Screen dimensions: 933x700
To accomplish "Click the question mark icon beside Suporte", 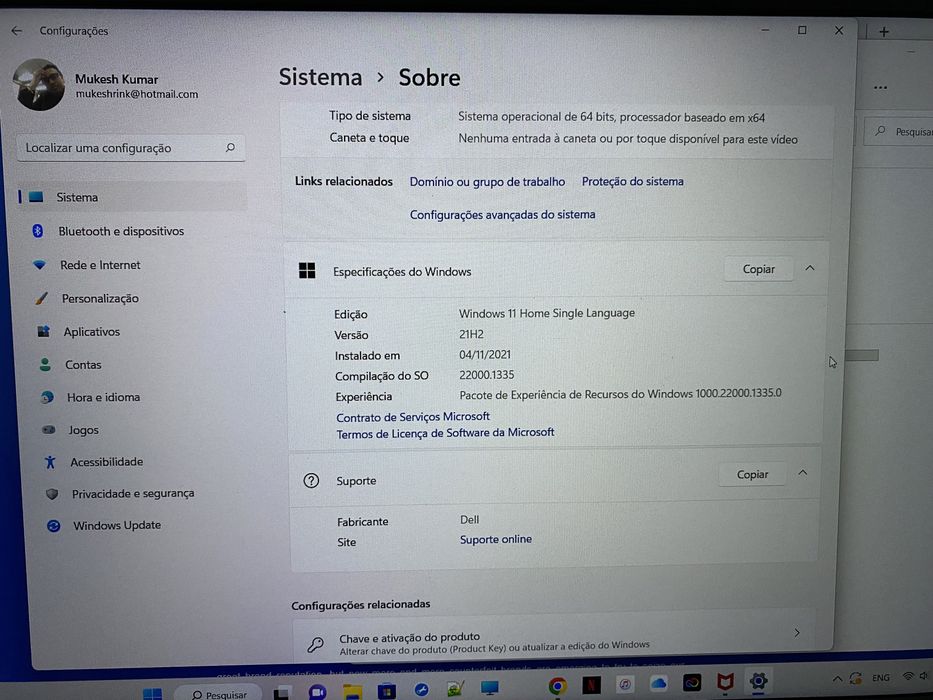I will 311,480.
